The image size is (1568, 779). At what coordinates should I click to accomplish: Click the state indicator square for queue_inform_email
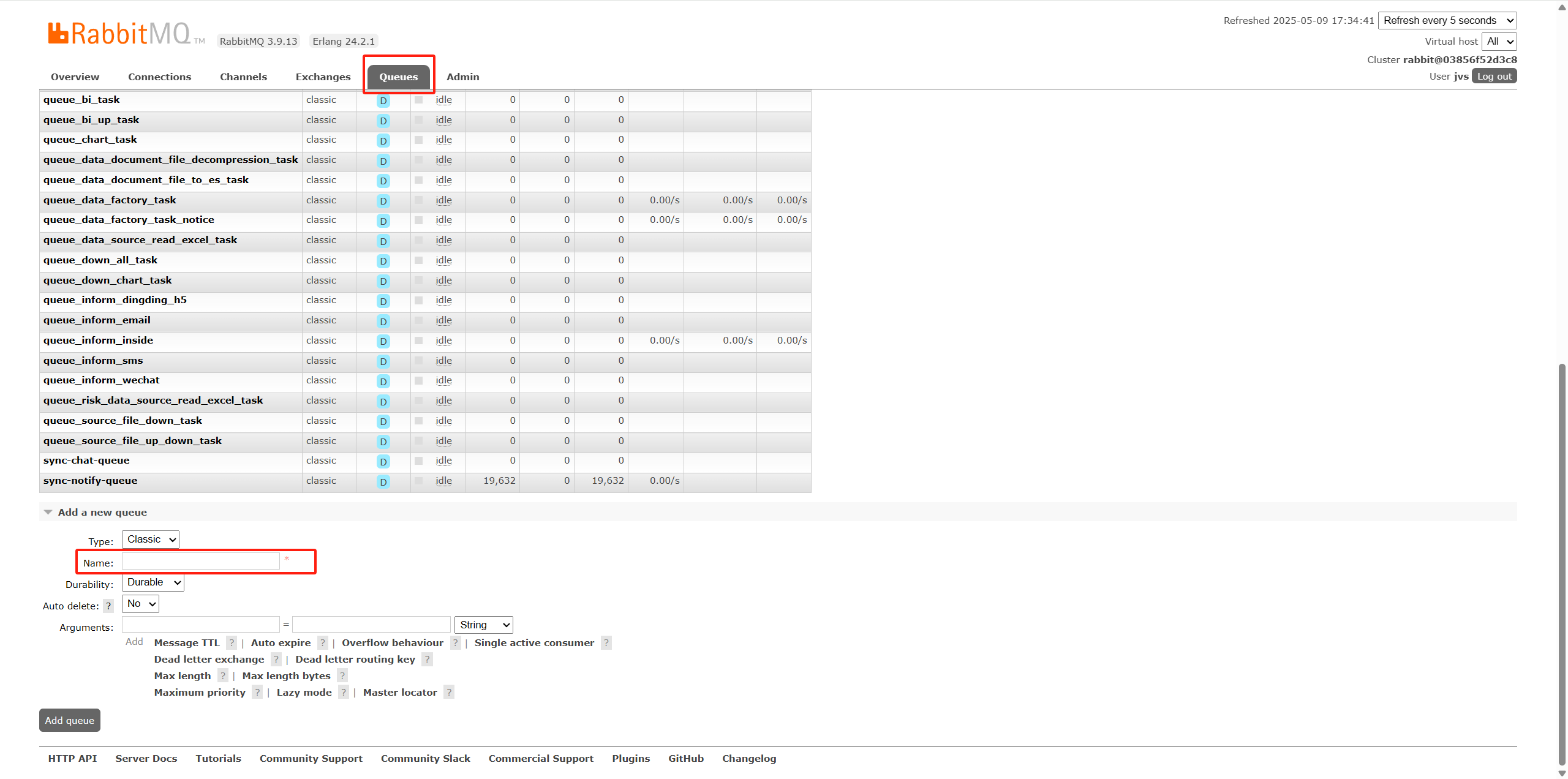pos(419,320)
